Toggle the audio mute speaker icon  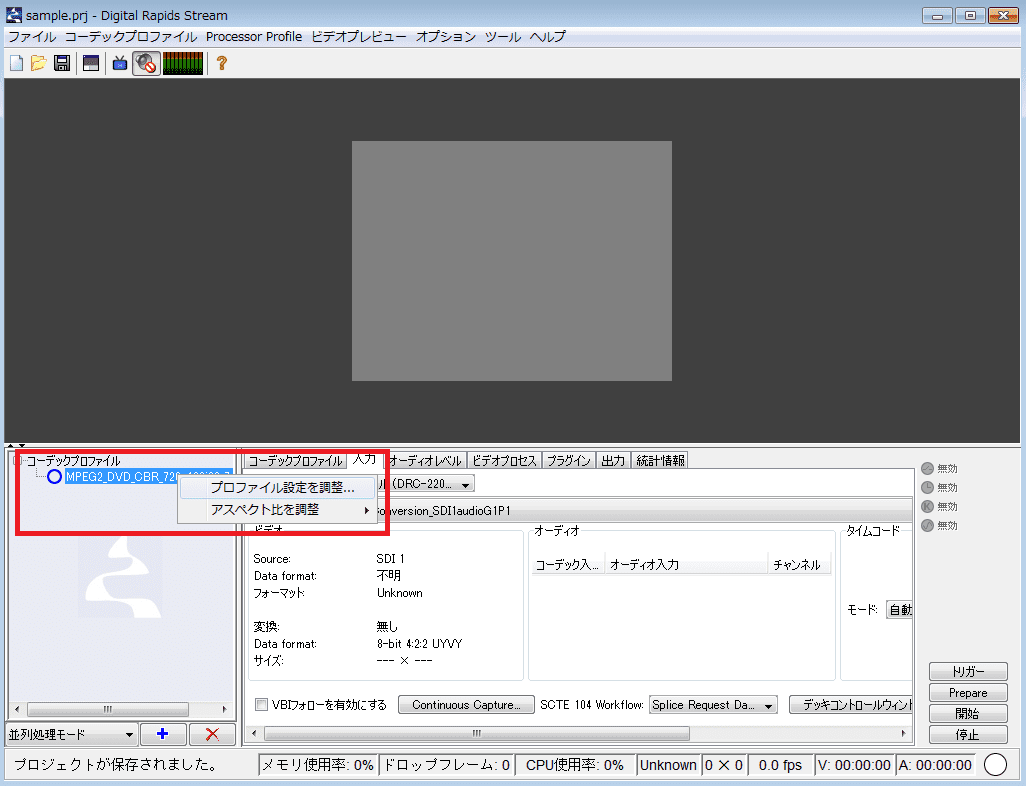[147, 63]
